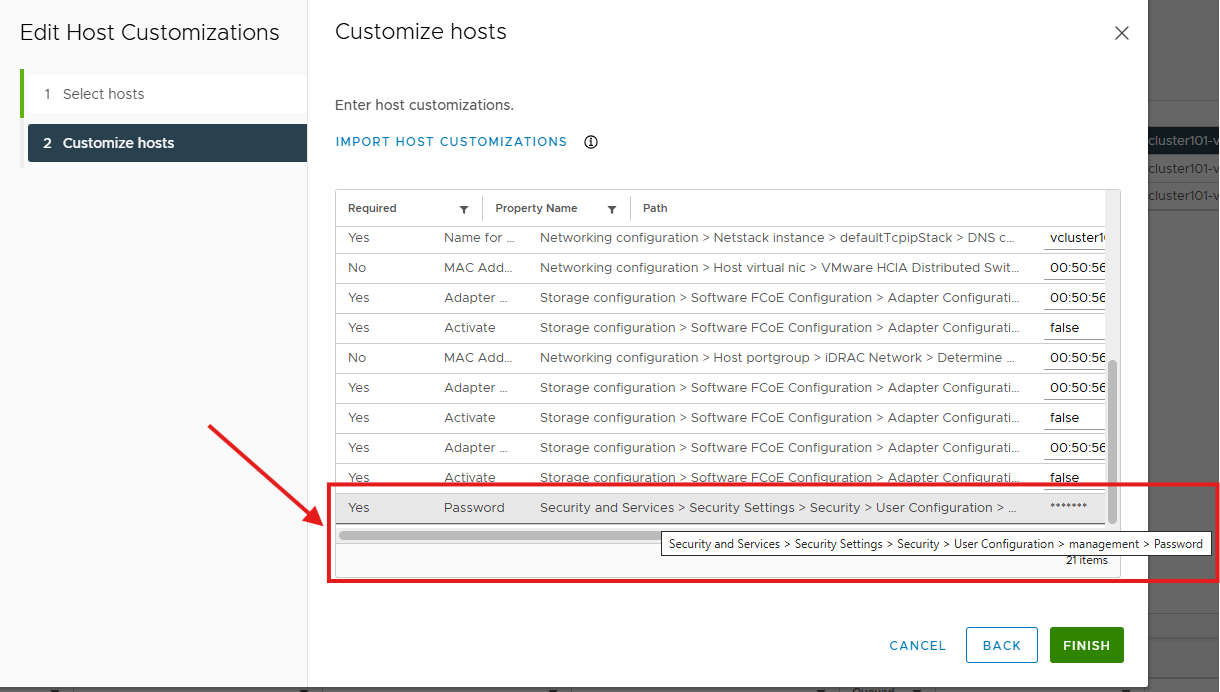The width and height of the screenshot is (1220, 692).
Task: Sort by the Required column header text
Action: click(x=372, y=209)
